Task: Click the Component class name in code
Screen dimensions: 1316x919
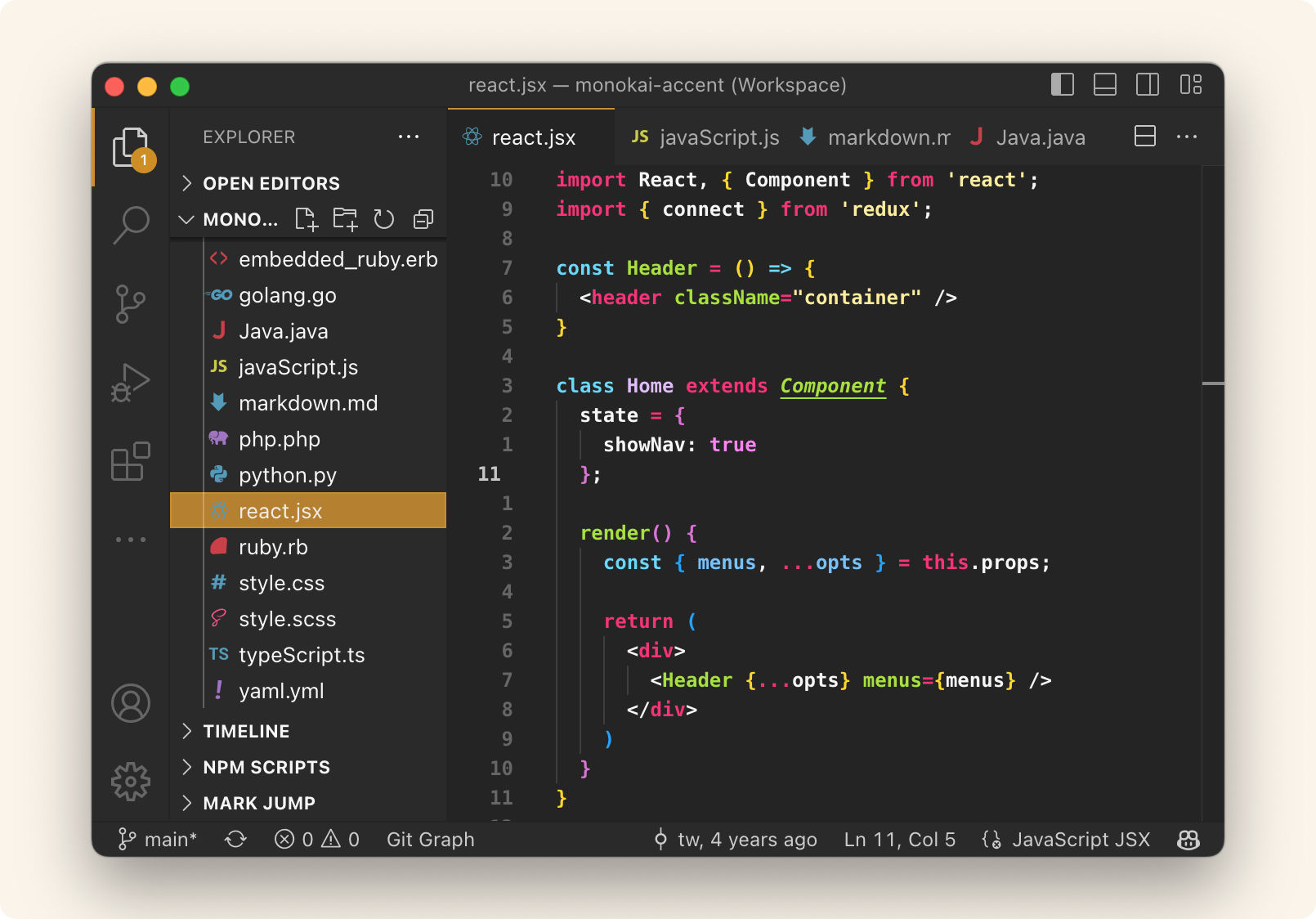Action: pos(833,386)
